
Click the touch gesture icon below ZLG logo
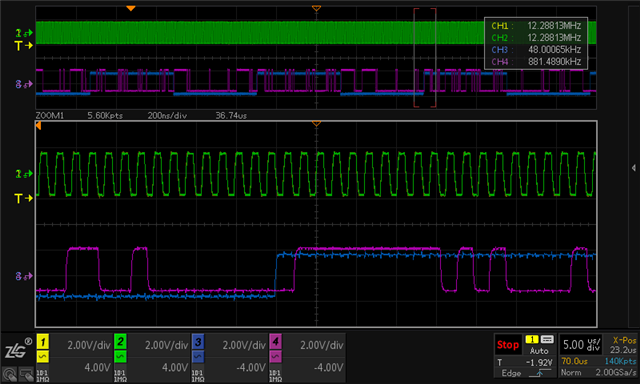tap(9, 374)
